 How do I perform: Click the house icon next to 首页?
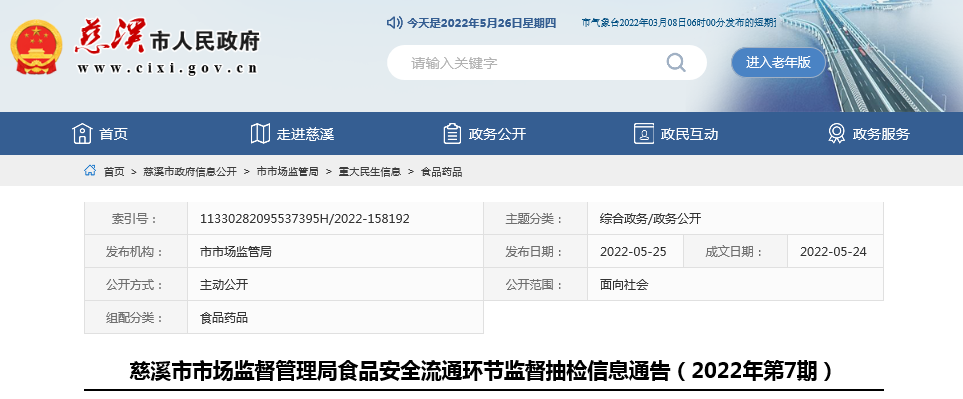tap(82, 133)
